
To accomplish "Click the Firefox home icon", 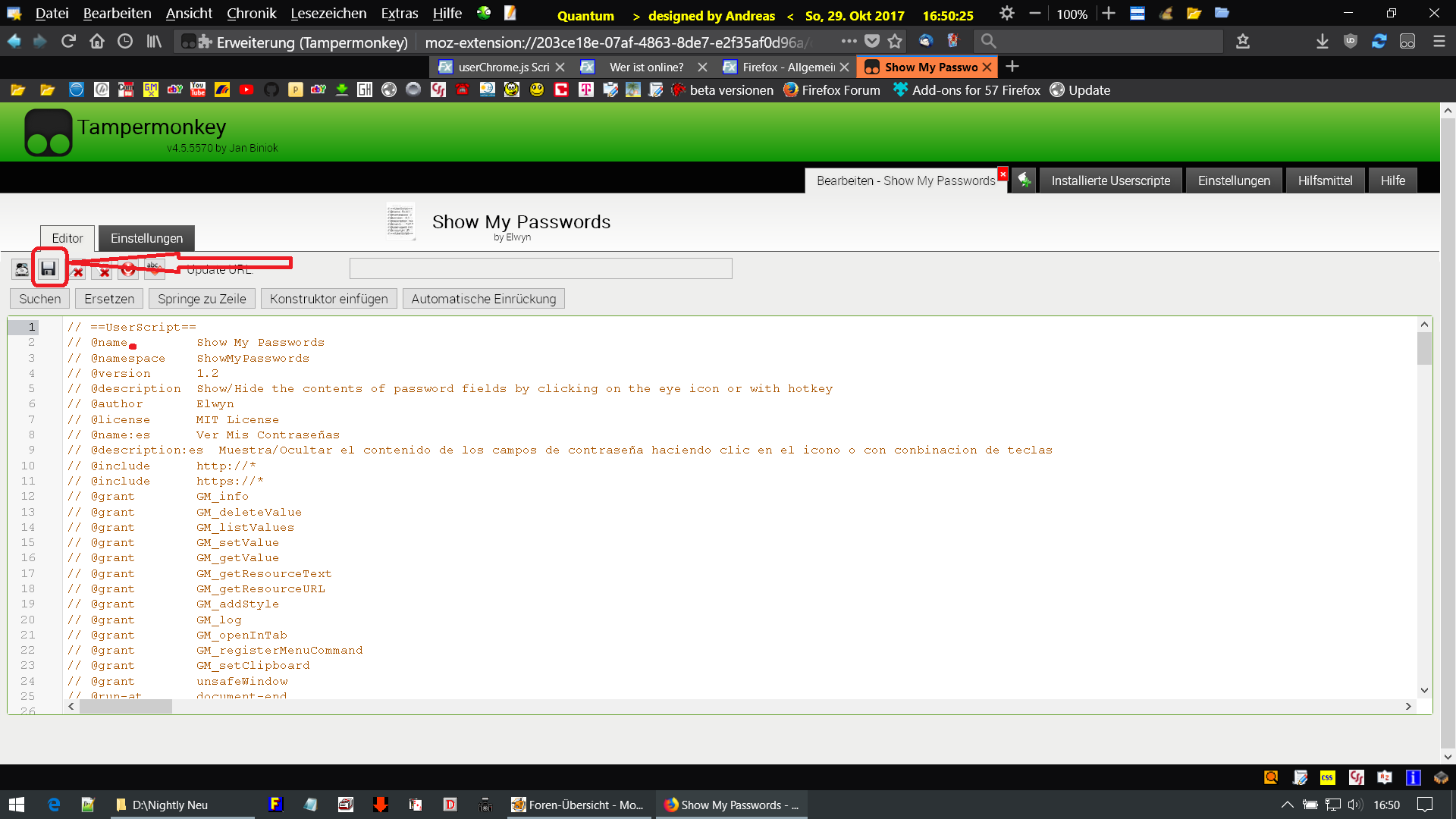I will click(x=96, y=42).
